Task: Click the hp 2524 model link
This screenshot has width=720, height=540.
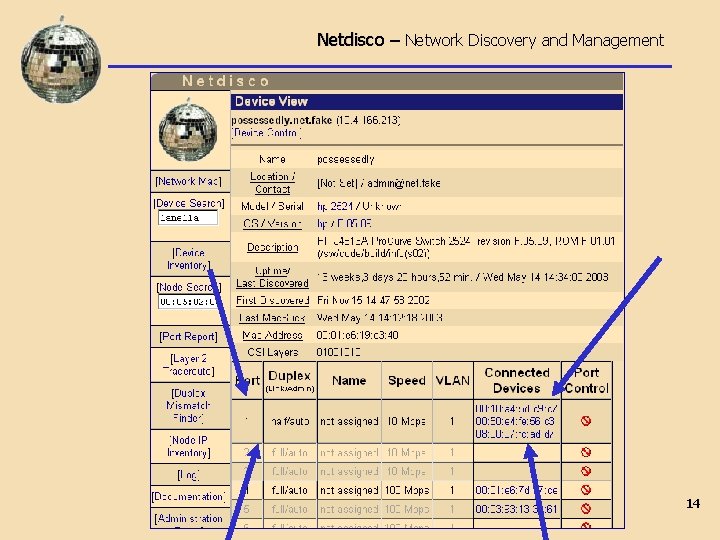Action: point(334,206)
